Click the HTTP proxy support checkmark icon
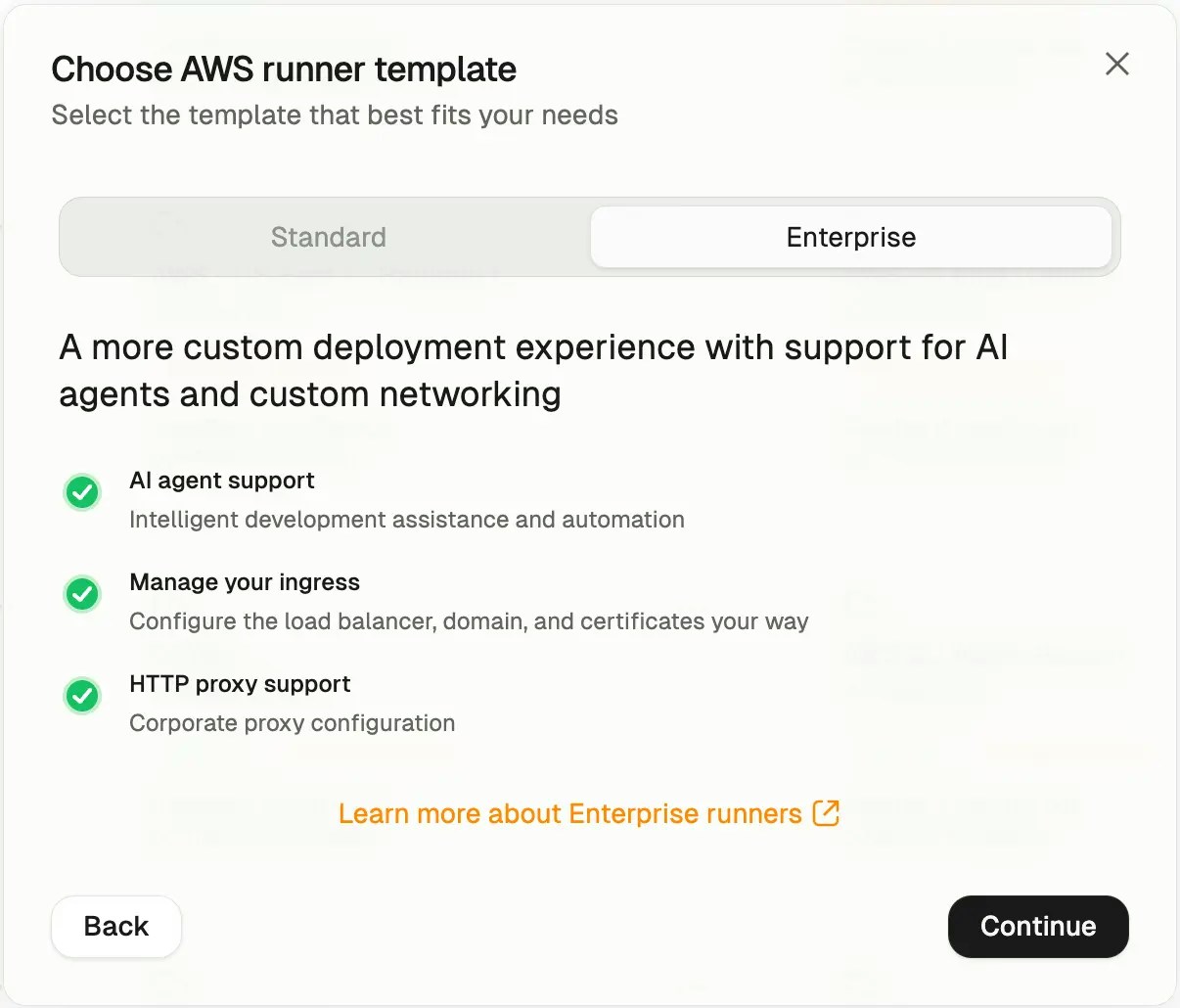1180x1008 pixels. point(82,696)
